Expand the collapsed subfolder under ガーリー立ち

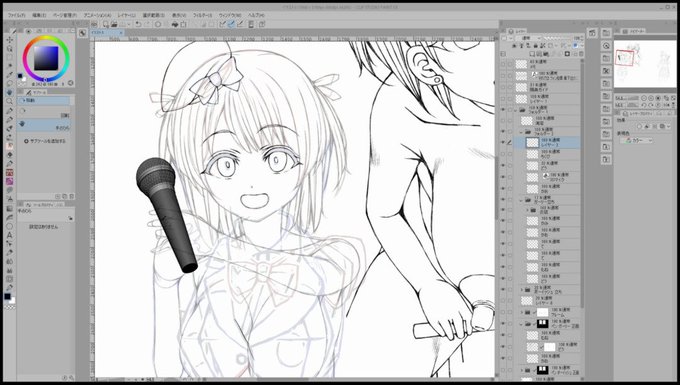527,210
